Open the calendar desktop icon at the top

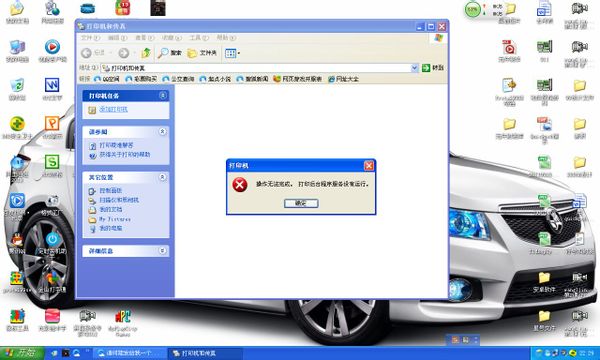click(x=122, y=7)
